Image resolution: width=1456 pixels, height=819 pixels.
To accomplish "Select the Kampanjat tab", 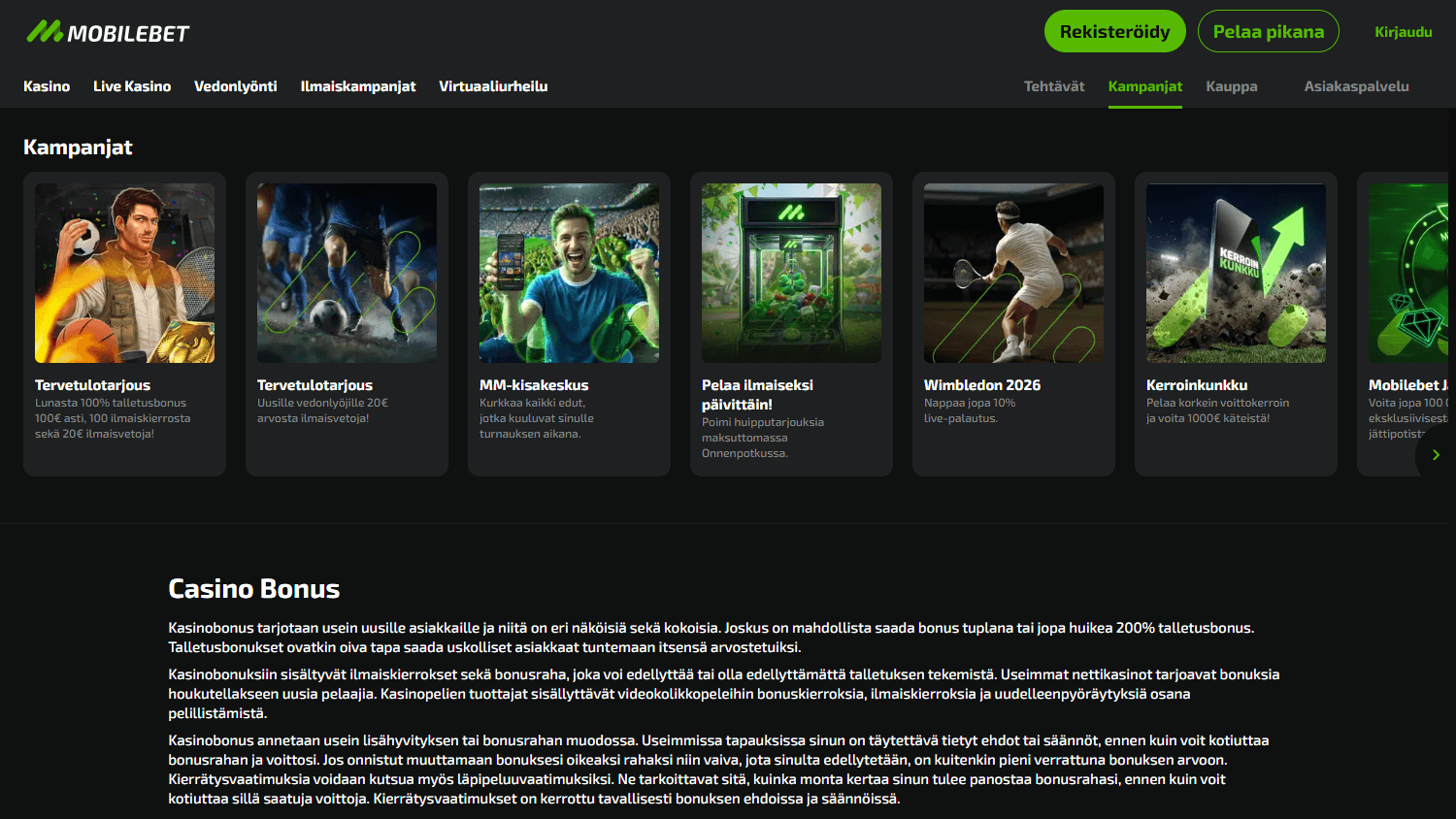I will point(1145,86).
